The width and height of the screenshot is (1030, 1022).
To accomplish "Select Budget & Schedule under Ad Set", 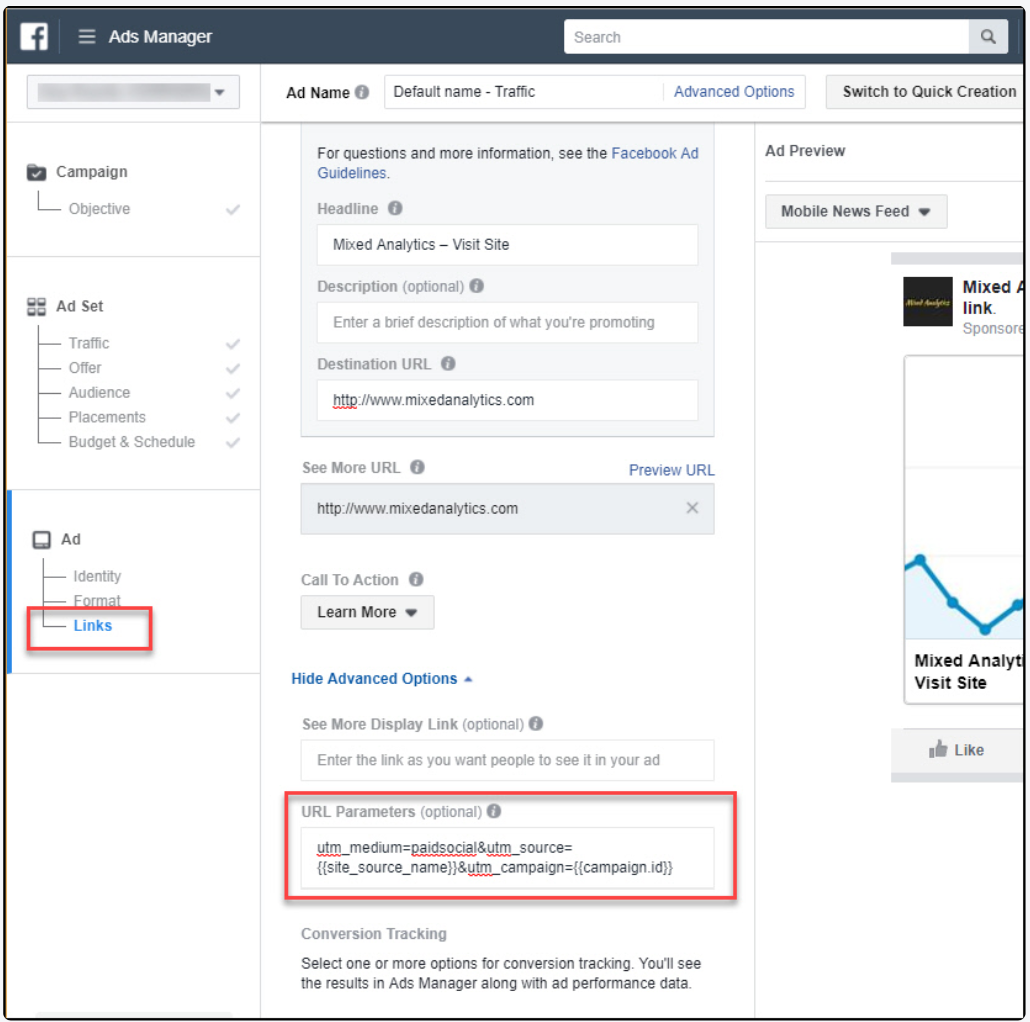I will click(131, 442).
